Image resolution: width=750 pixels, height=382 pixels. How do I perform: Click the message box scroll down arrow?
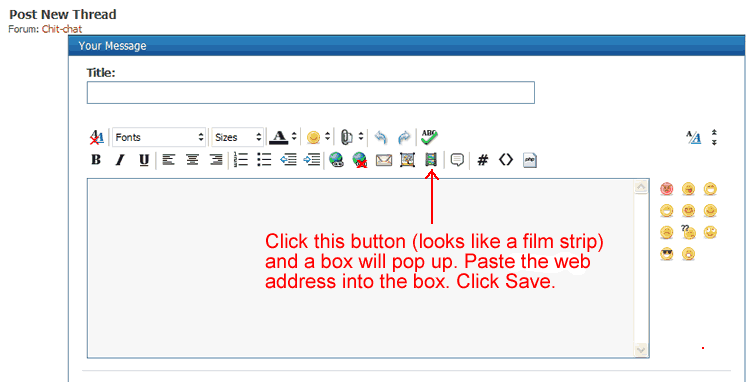(x=641, y=350)
